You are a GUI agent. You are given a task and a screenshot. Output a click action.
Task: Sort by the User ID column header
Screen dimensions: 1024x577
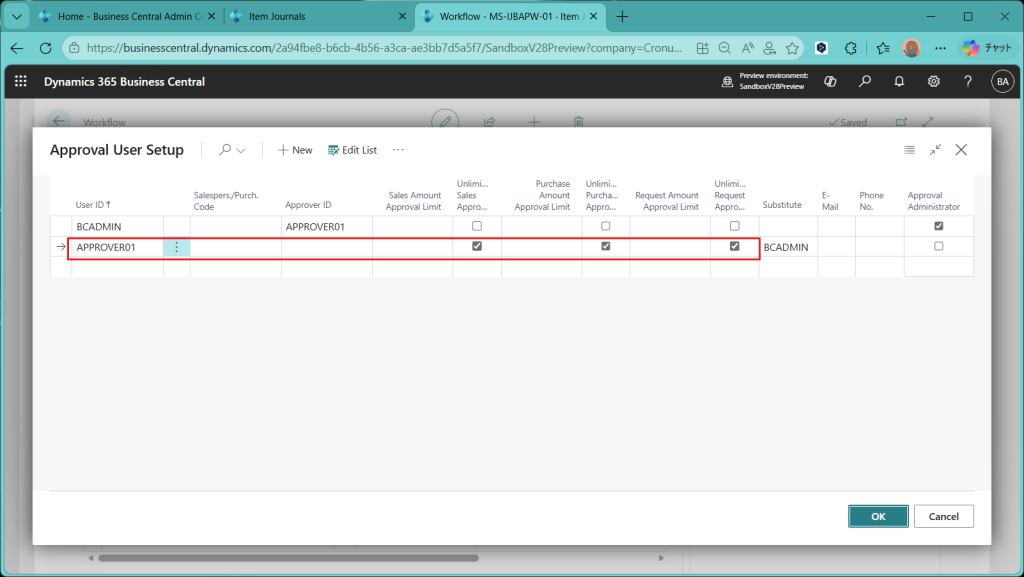pyautogui.click(x=92, y=205)
